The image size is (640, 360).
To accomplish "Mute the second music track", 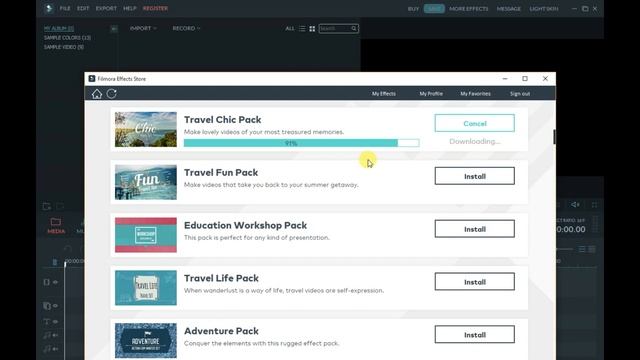I will tap(56, 349).
